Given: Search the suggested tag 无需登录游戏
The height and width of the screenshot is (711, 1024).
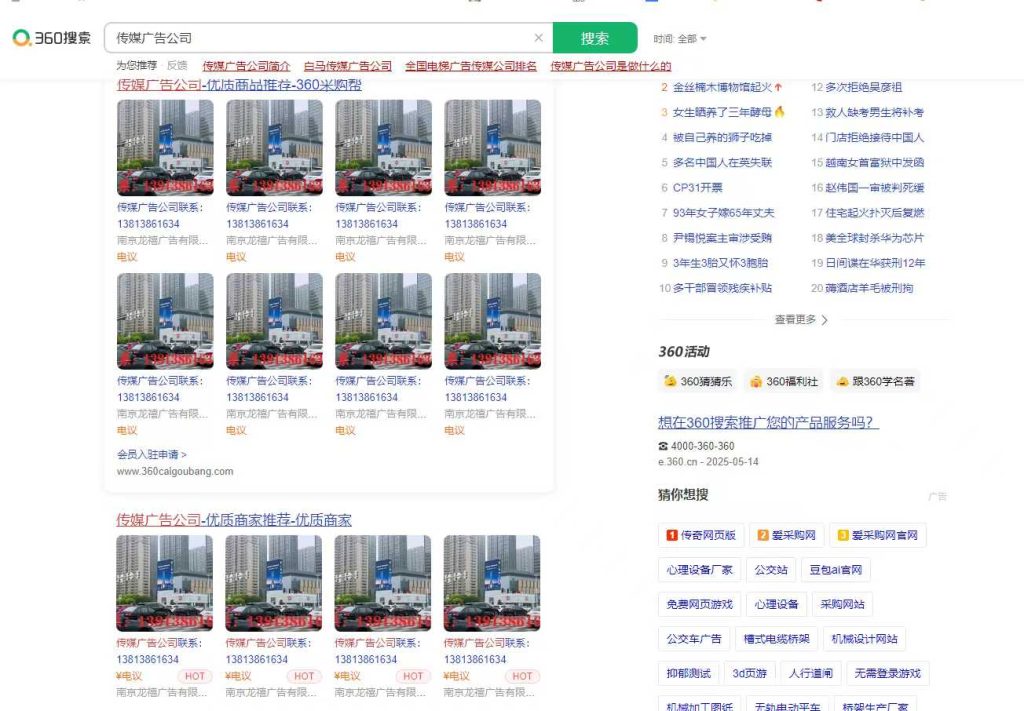Looking at the screenshot, I should 888,673.
